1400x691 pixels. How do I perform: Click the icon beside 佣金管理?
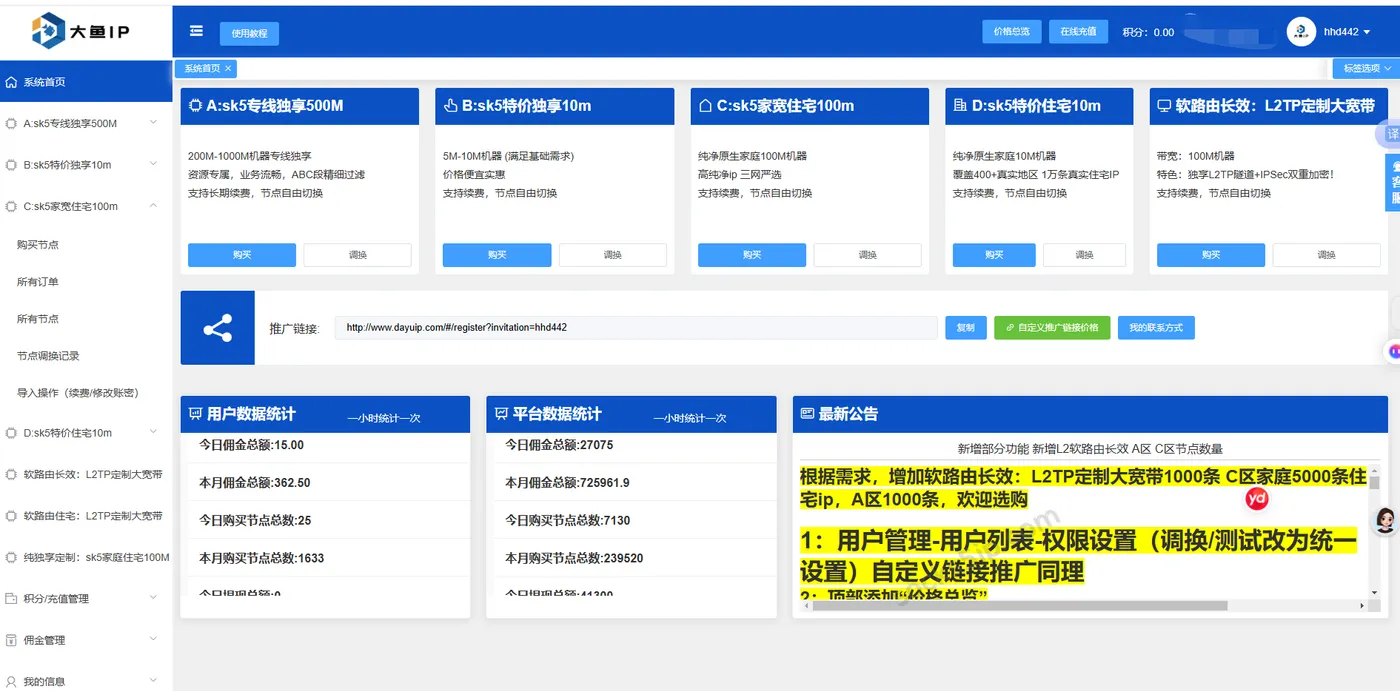coord(11,640)
